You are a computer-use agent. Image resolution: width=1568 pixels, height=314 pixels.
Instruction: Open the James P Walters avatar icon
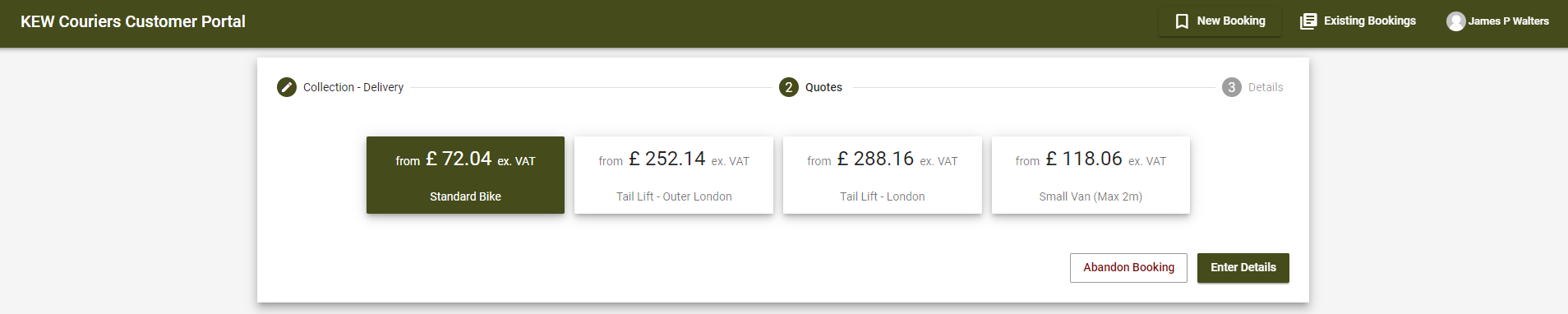1456,21
